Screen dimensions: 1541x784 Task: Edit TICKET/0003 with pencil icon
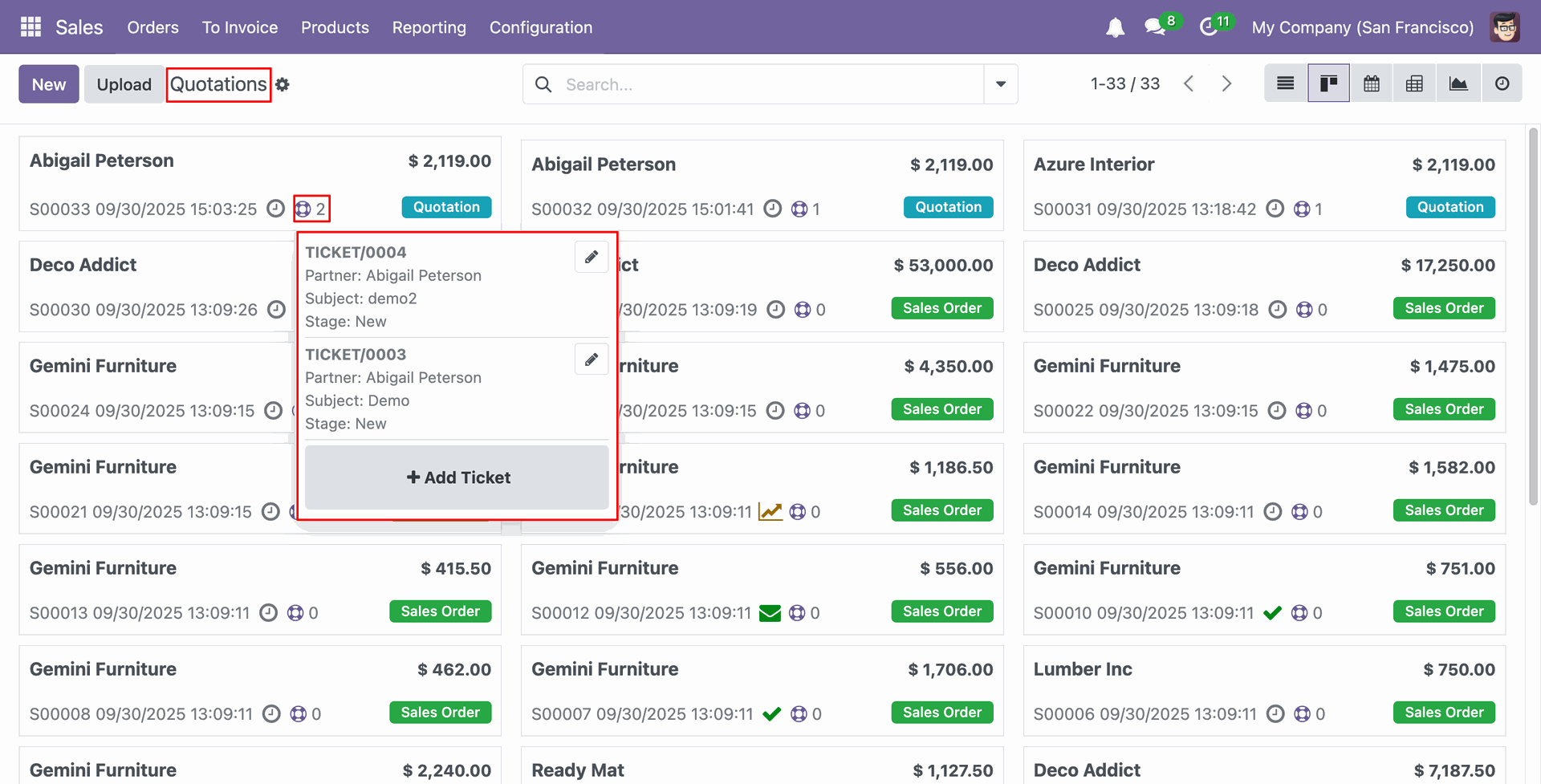(592, 360)
